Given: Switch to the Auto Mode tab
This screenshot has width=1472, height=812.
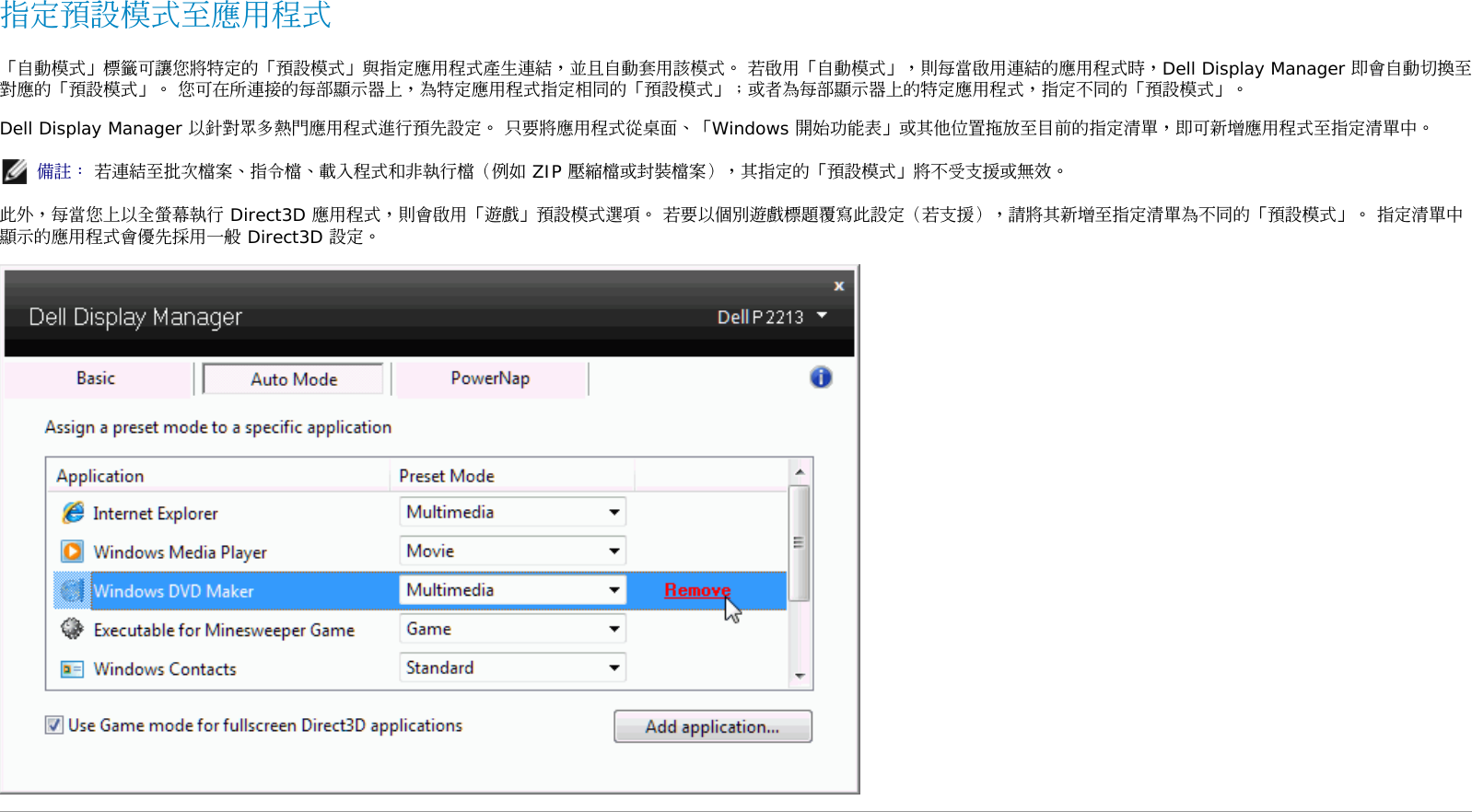Looking at the screenshot, I should click(293, 379).
